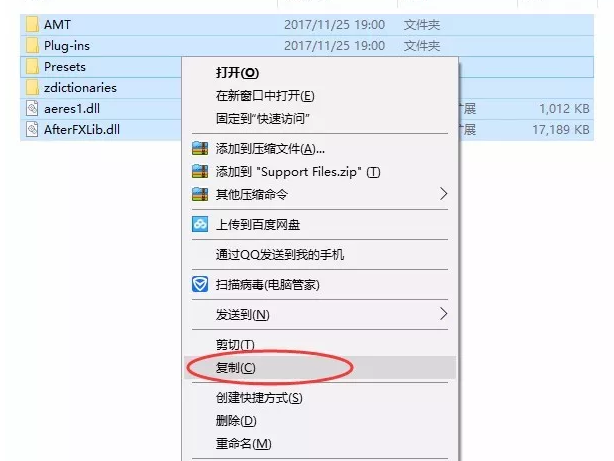Click the AMT folder icon
Screen dimensions: 614x461
click(32, 25)
